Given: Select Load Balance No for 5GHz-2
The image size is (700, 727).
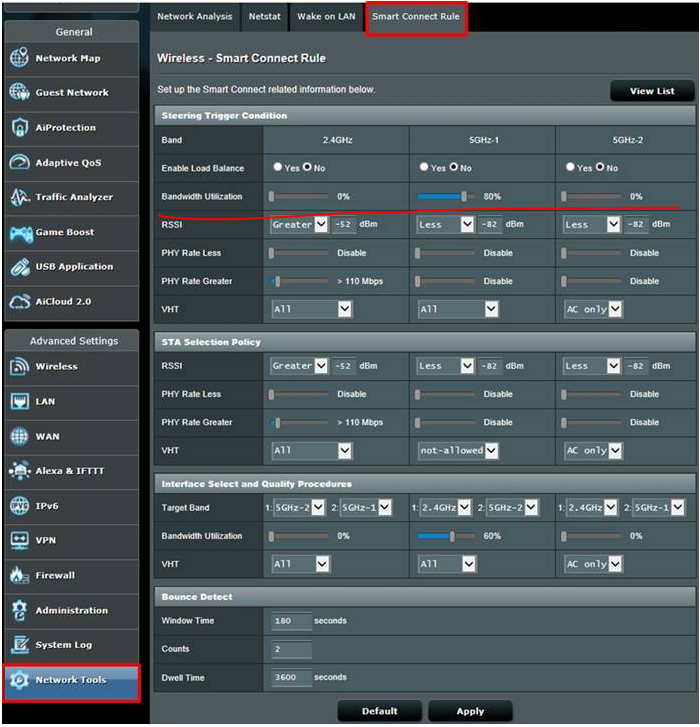Looking at the screenshot, I should [x=600, y=167].
